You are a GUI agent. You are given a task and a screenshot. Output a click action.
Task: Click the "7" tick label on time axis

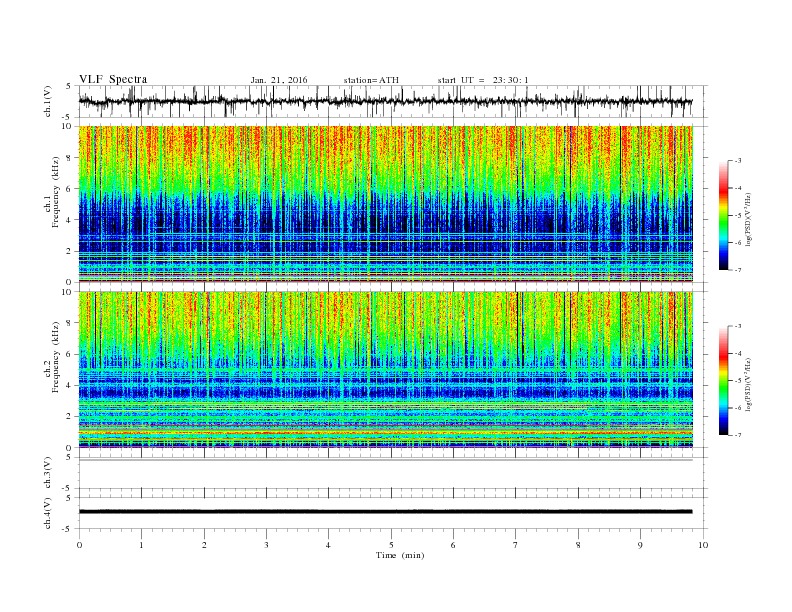pyautogui.click(x=516, y=545)
